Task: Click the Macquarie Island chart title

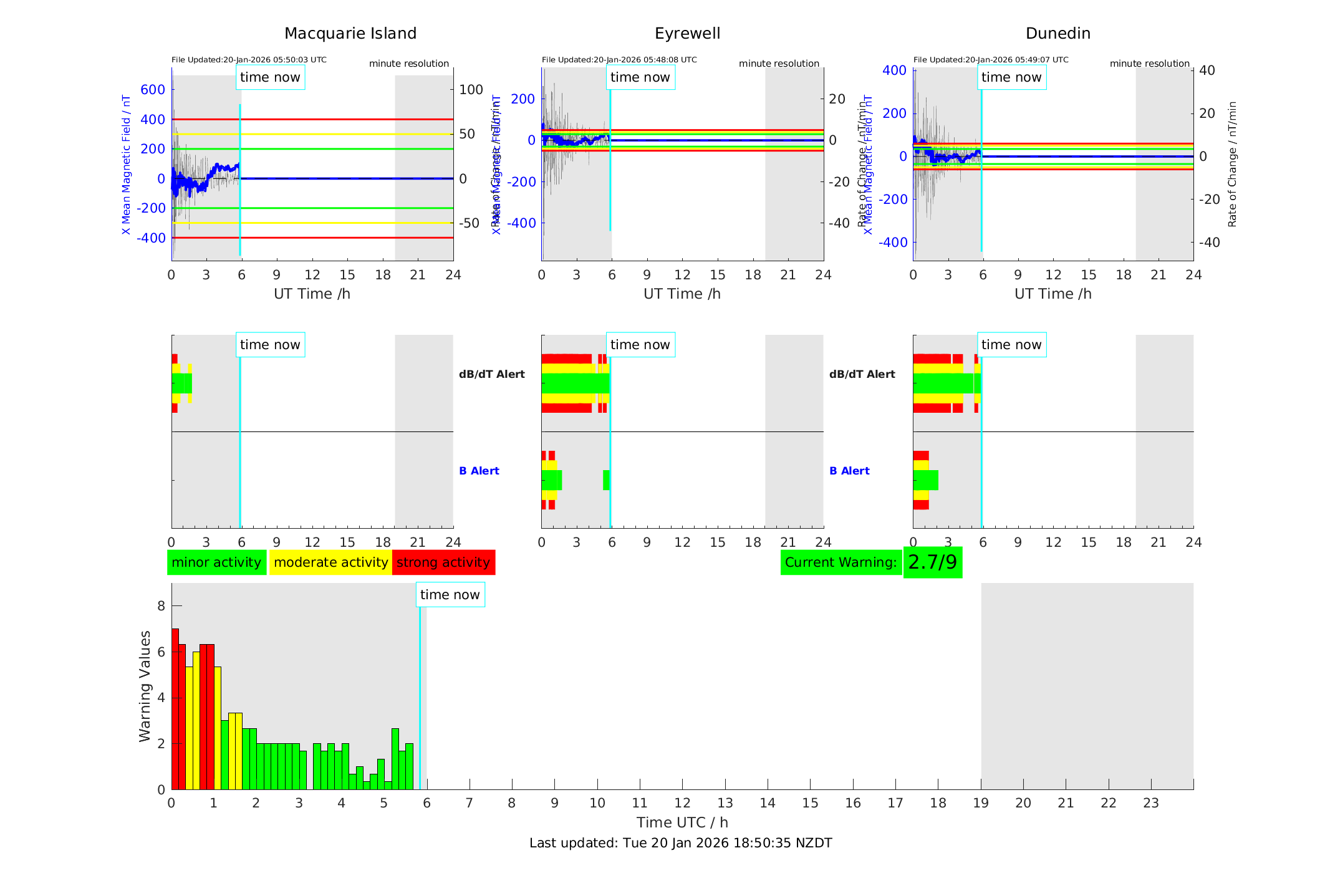Action: tap(350, 34)
